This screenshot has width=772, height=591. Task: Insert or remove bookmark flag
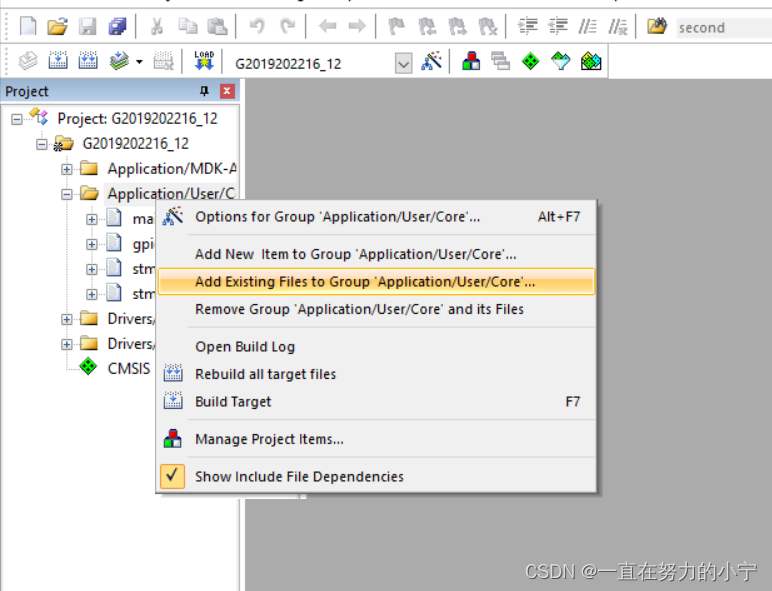click(396, 26)
